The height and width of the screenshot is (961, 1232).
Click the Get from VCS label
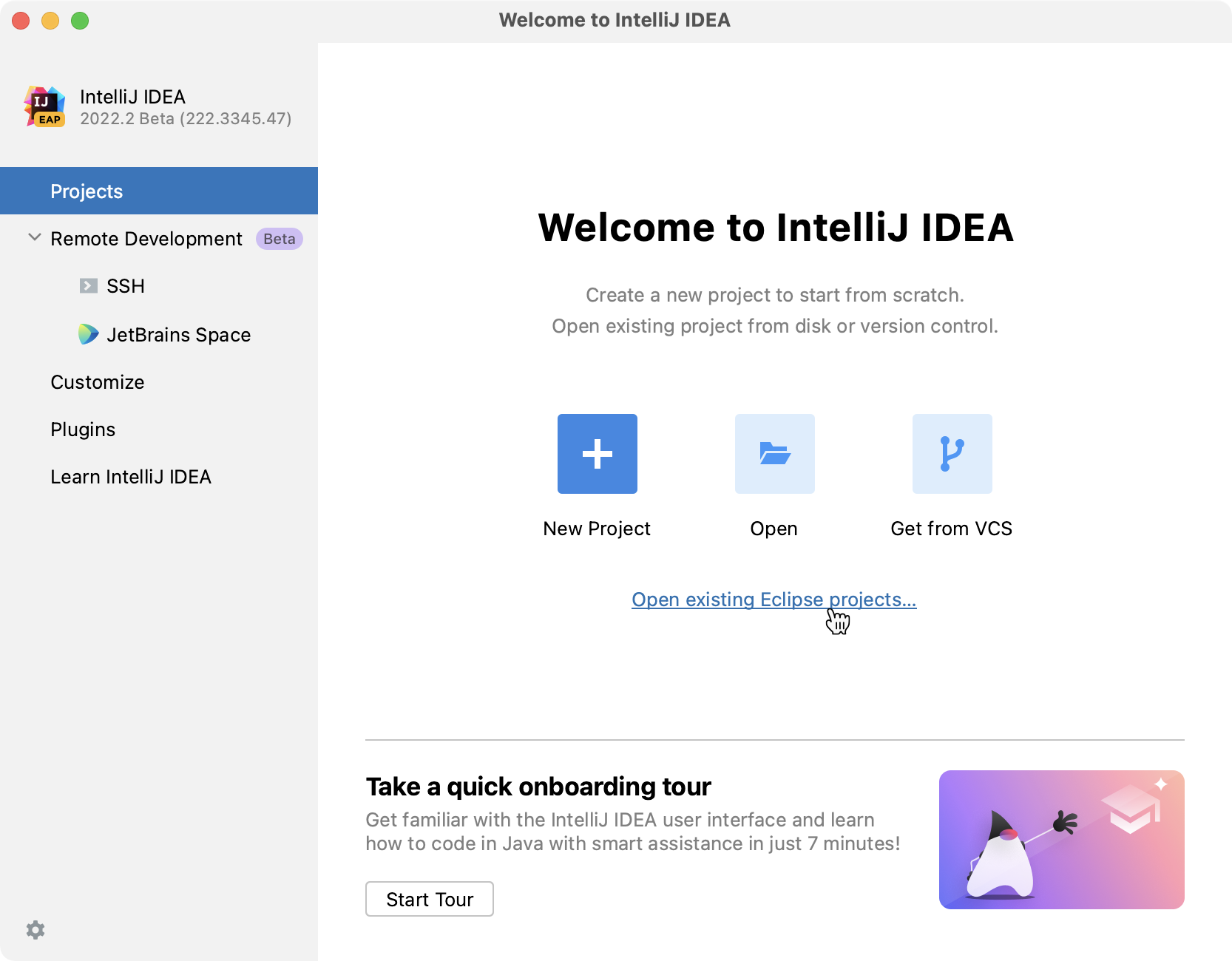coord(951,529)
